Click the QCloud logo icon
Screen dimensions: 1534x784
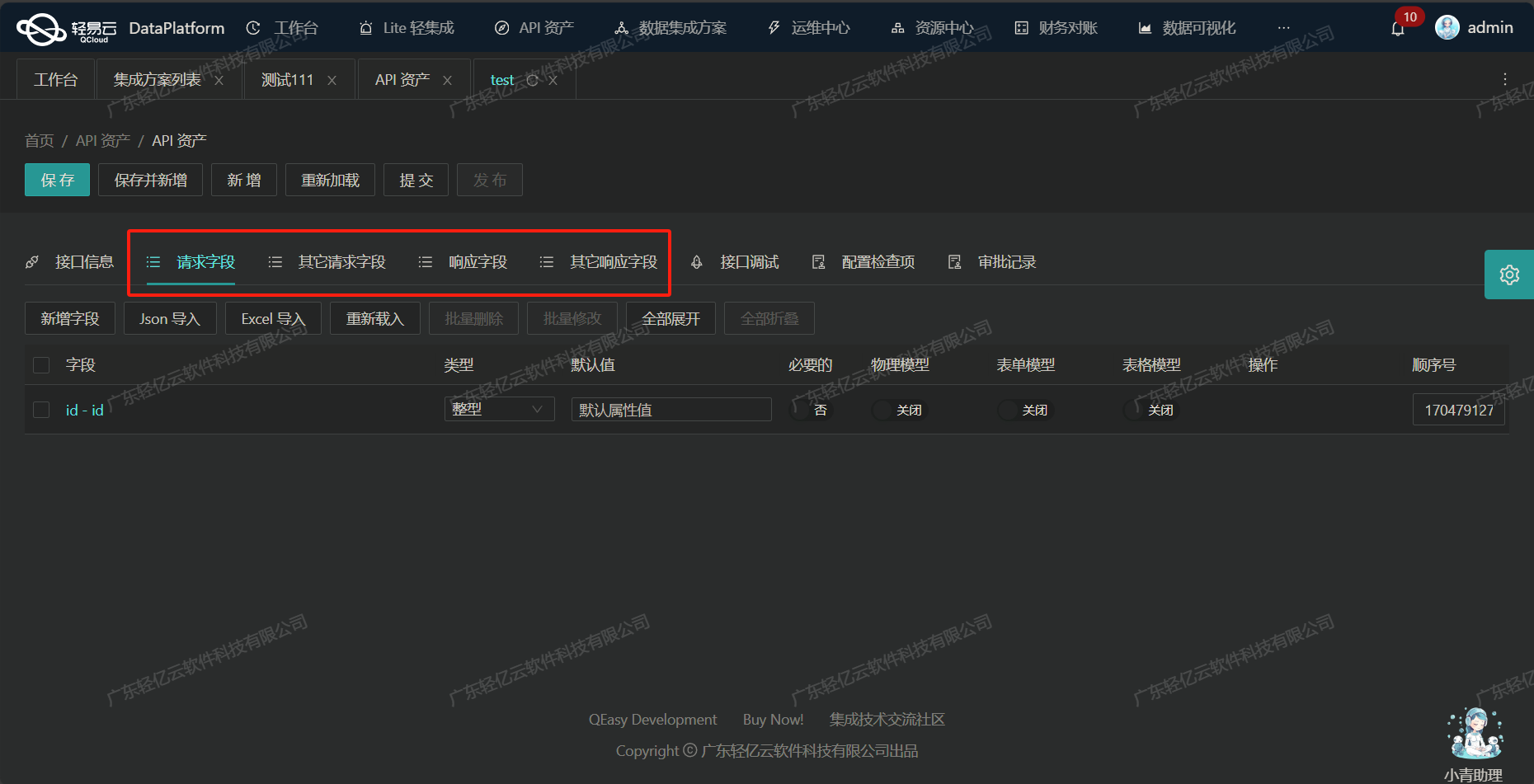click(41, 29)
